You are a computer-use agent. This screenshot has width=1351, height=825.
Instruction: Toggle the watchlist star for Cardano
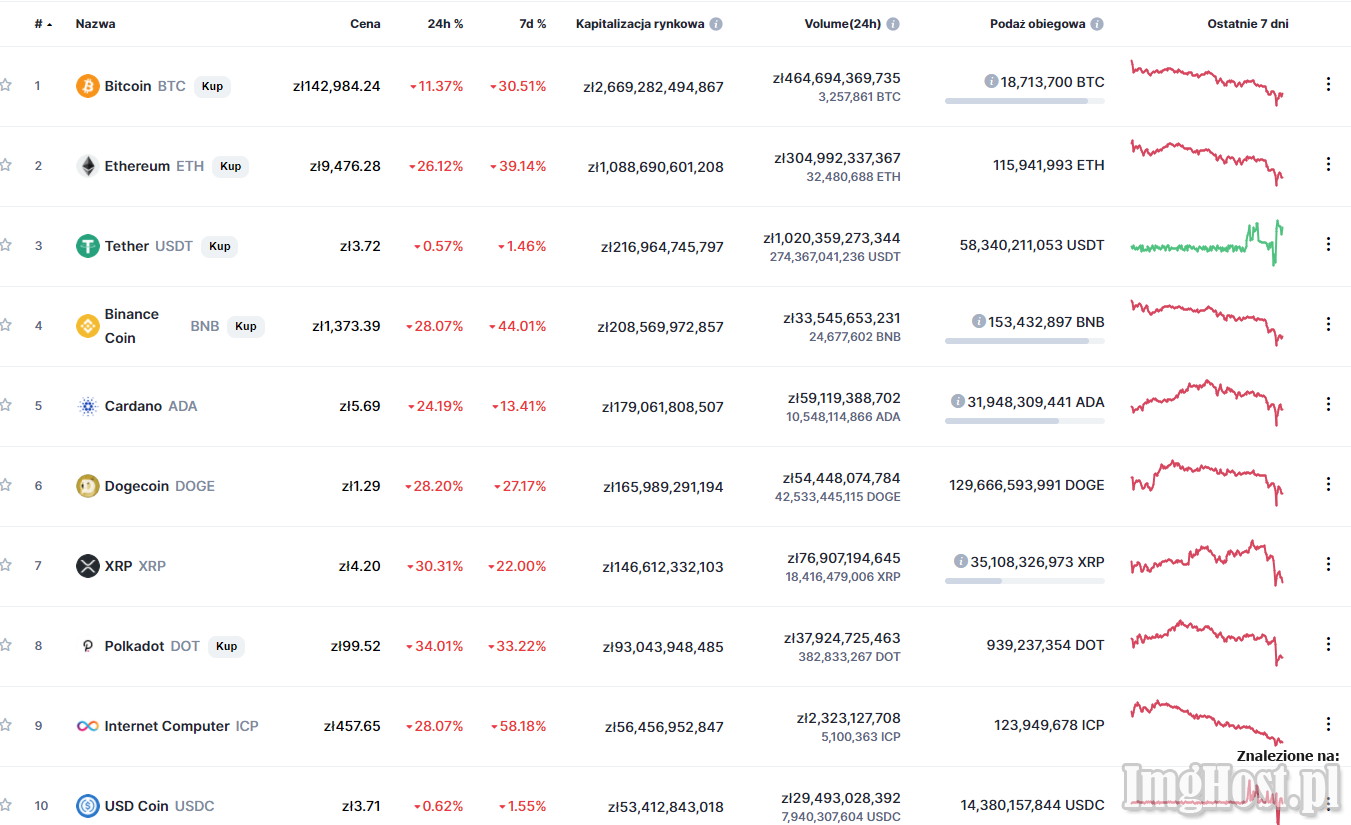pos(6,405)
